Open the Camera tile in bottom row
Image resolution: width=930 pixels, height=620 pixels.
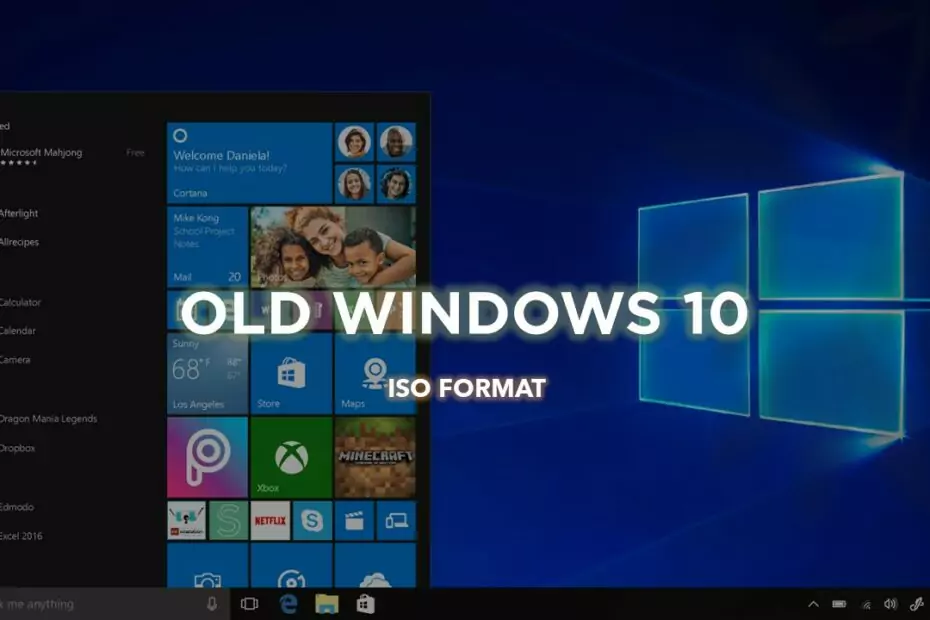tap(208, 565)
